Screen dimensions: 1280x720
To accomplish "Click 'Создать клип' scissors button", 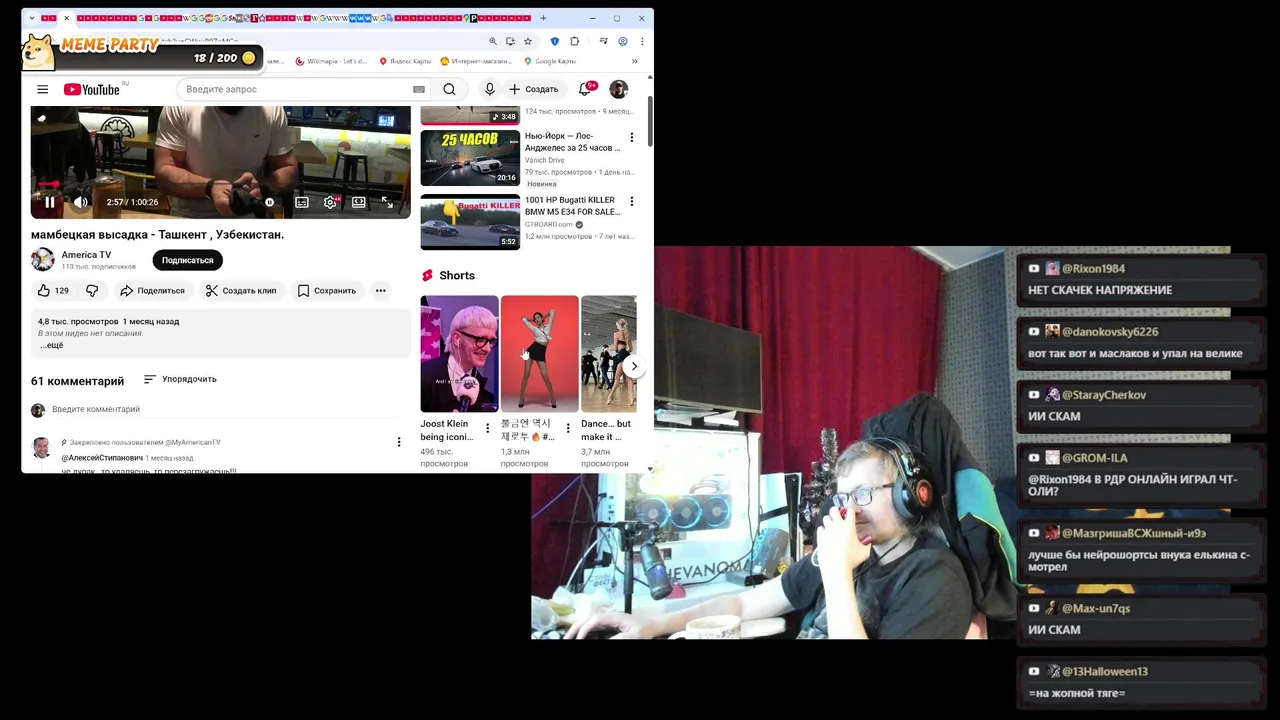I will 240,291.
